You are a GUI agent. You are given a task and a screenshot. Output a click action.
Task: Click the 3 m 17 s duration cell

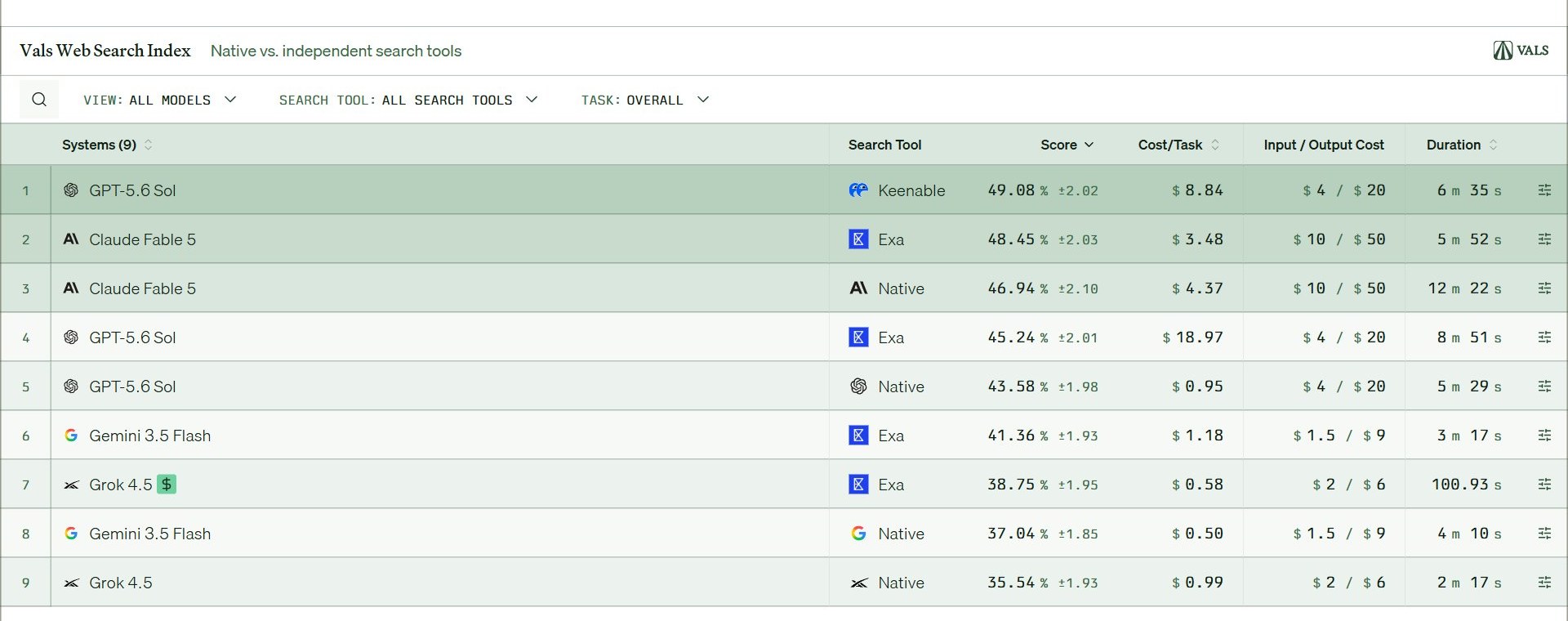(1469, 436)
